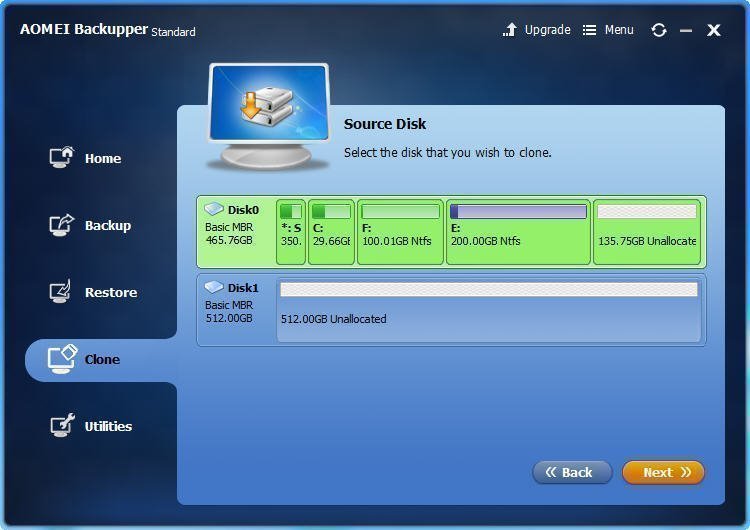The width and height of the screenshot is (750, 530).
Task: Select the E: 200.00GB Ntfs partition
Action: pos(518,232)
